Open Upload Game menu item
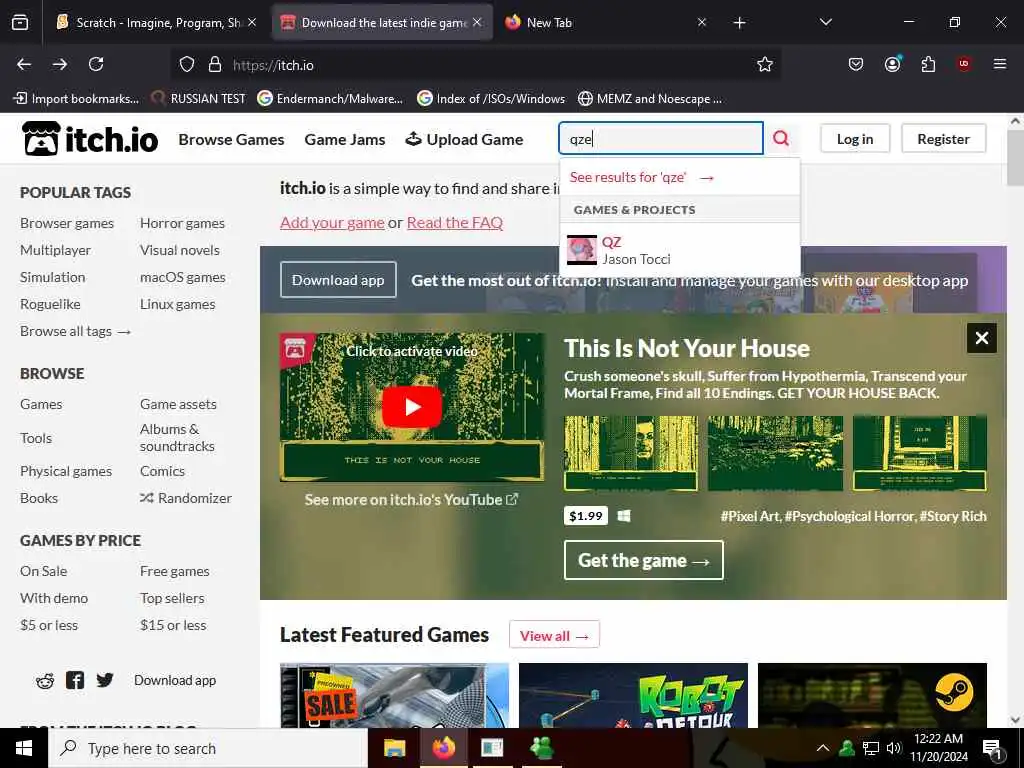Viewport: 1024px width, 768px height. [464, 139]
